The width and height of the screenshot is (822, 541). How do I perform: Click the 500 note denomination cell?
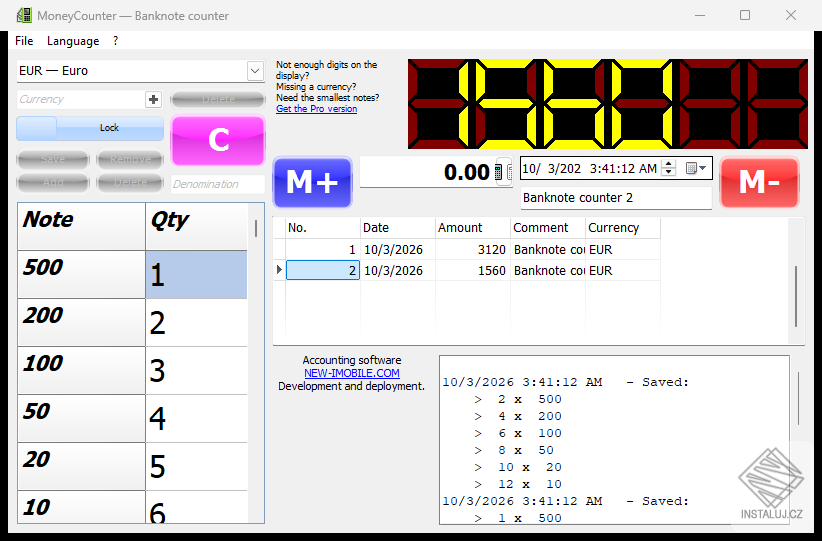[82, 275]
